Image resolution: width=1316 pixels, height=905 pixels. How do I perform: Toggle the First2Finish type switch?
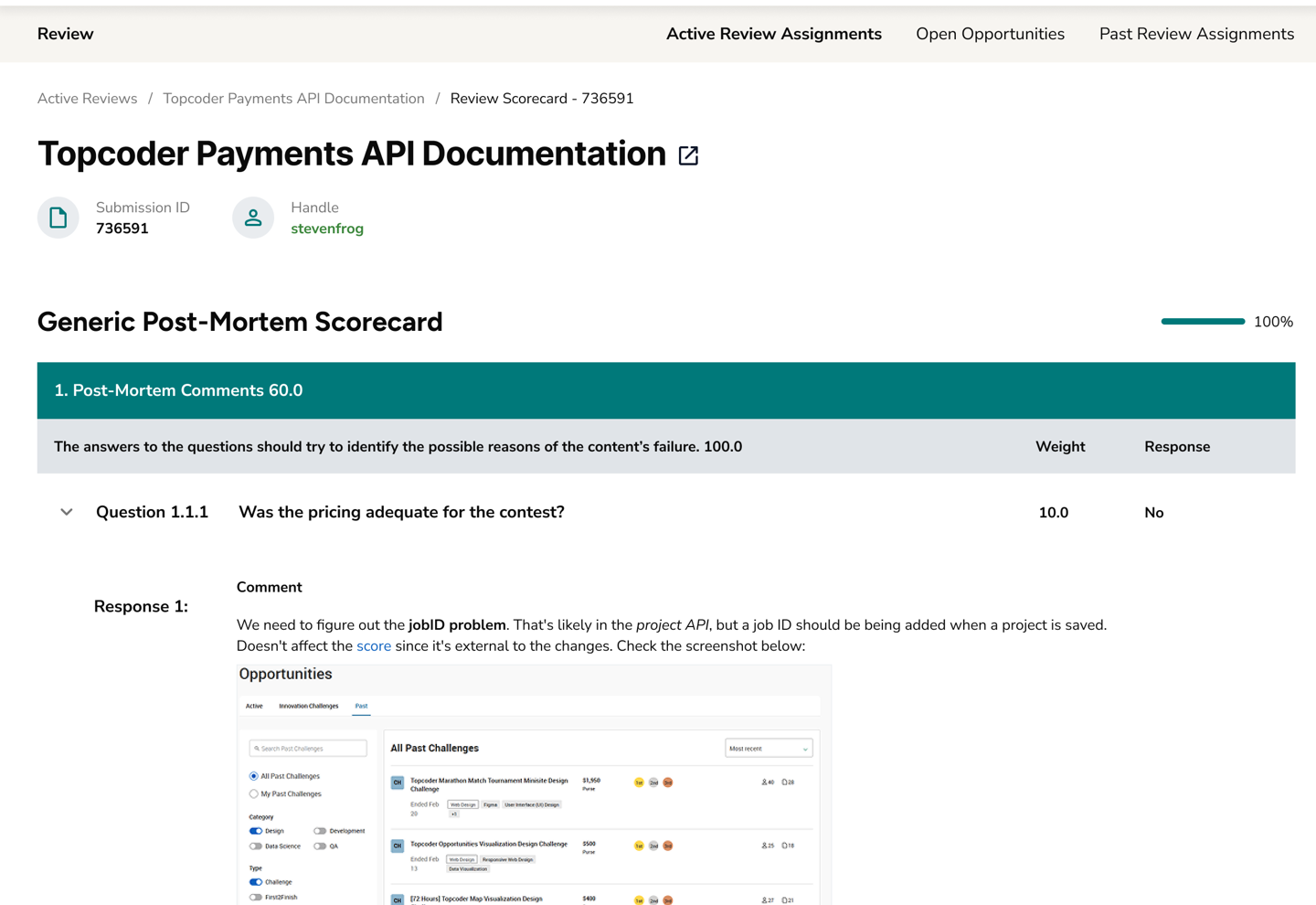click(256, 898)
